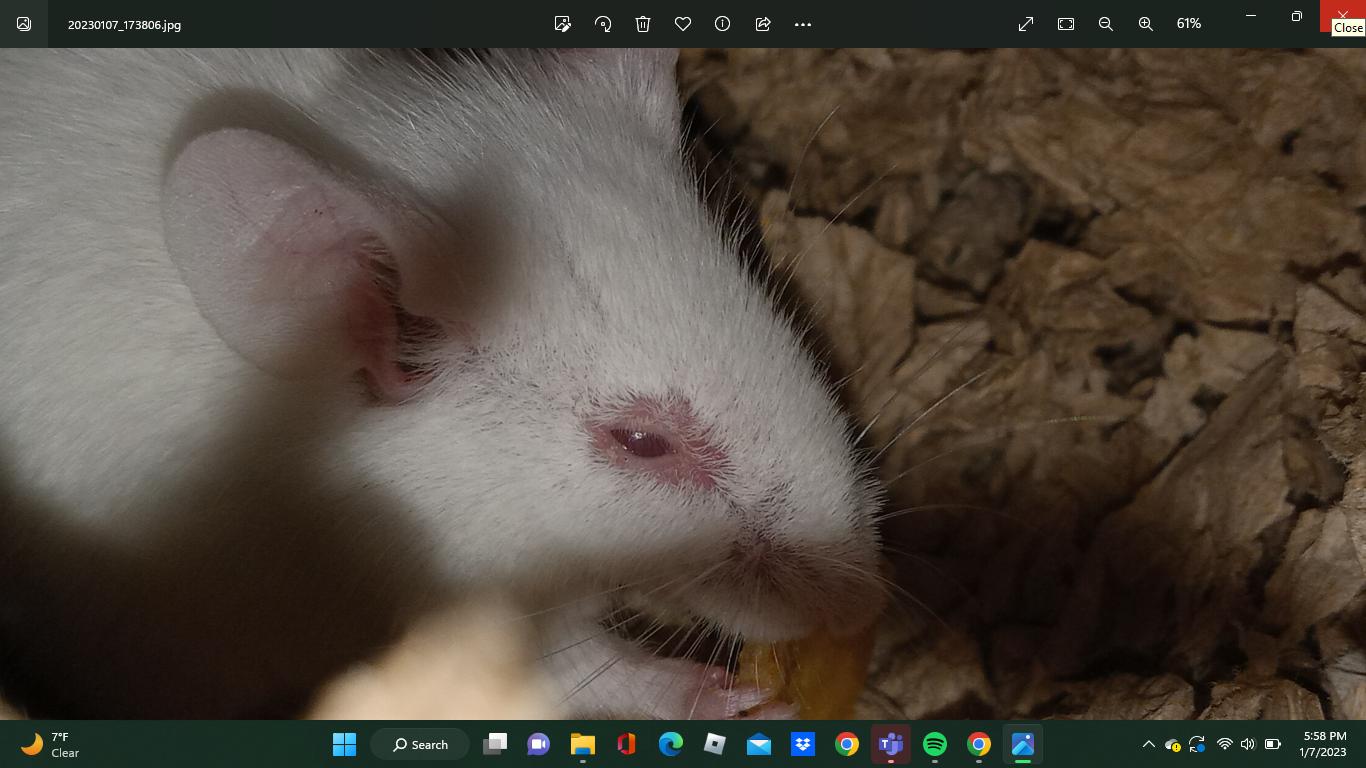Screen dimensions: 1366x768
Task: Switch to Microsoft Teams on the taskbar
Action: tap(891, 744)
